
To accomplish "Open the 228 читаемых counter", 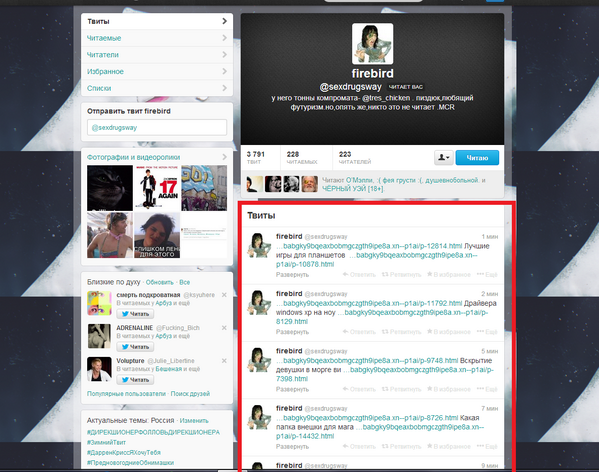I will click(x=302, y=157).
